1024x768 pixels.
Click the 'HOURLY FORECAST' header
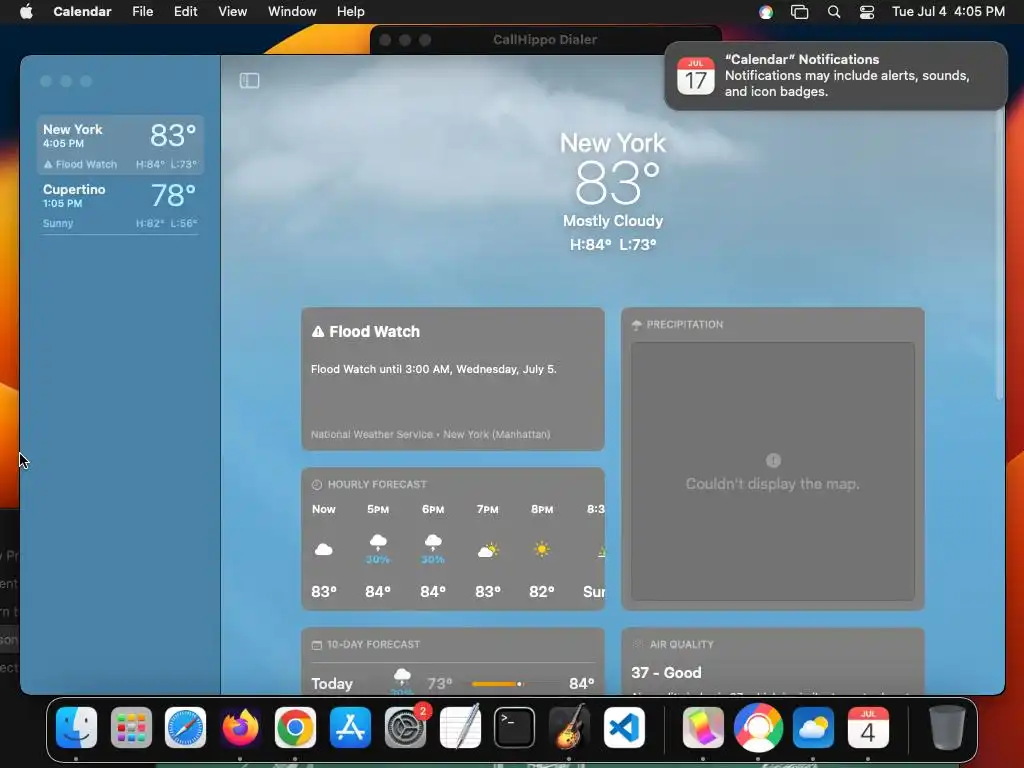[377, 485]
